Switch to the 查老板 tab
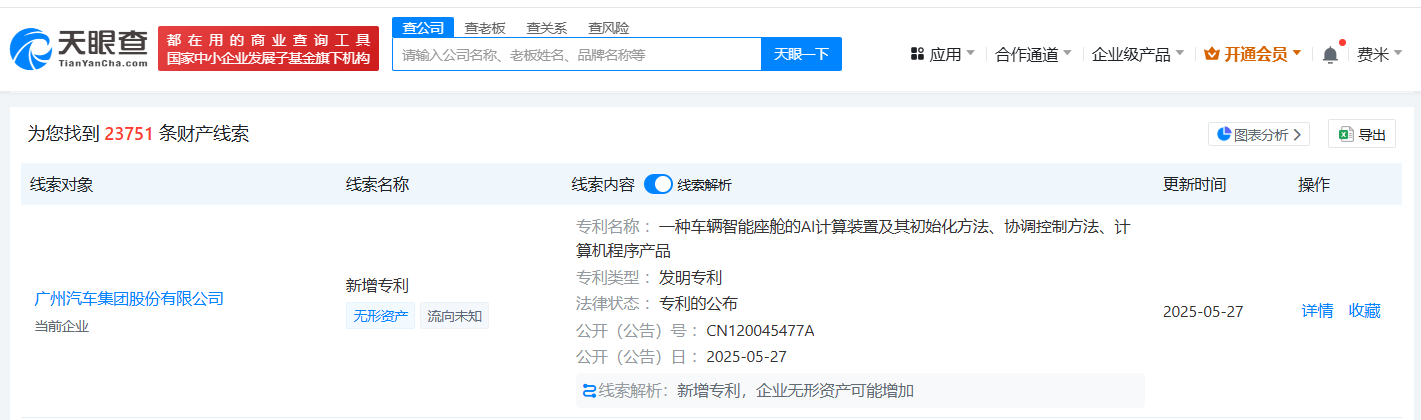 click(485, 27)
